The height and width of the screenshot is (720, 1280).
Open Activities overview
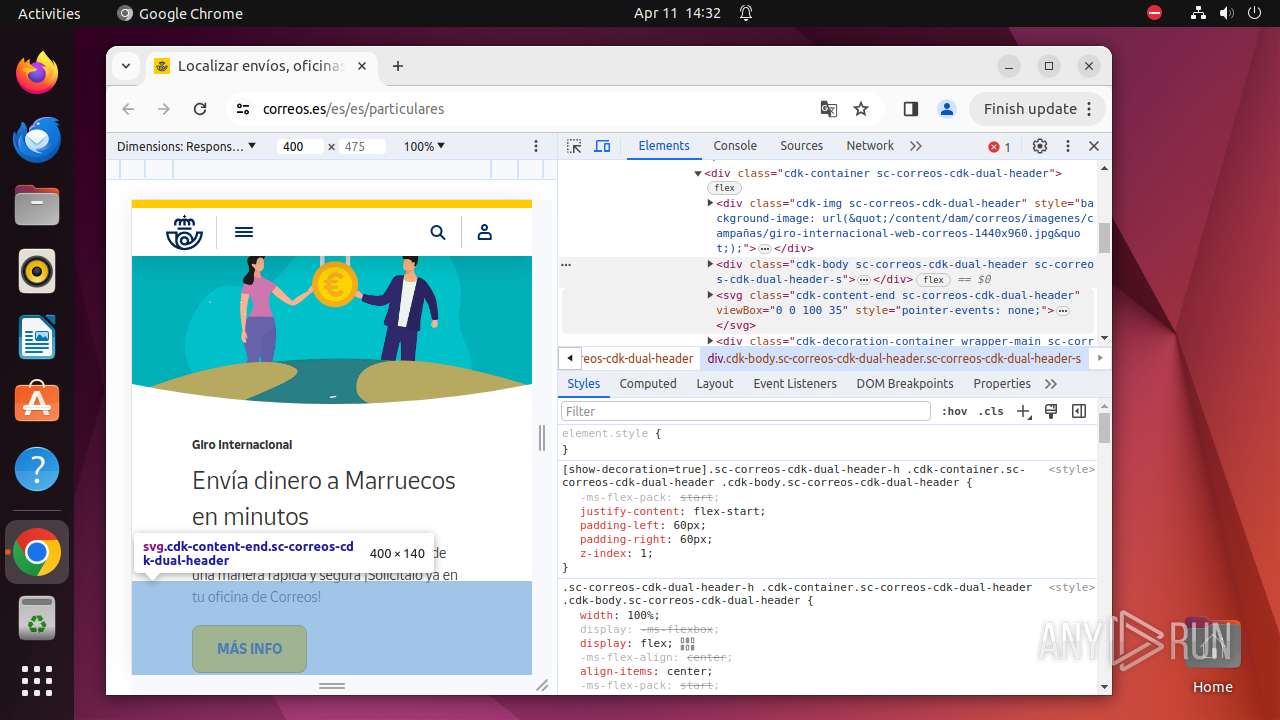click(x=49, y=13)
